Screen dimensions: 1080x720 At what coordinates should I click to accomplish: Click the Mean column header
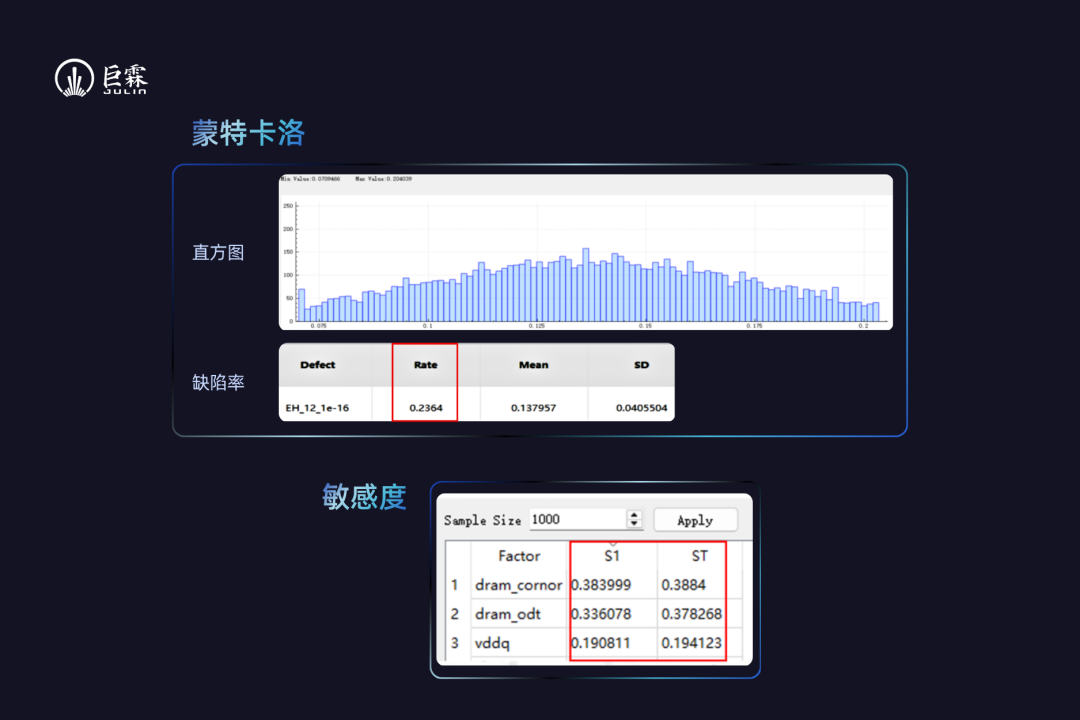(x=534, y=365)
